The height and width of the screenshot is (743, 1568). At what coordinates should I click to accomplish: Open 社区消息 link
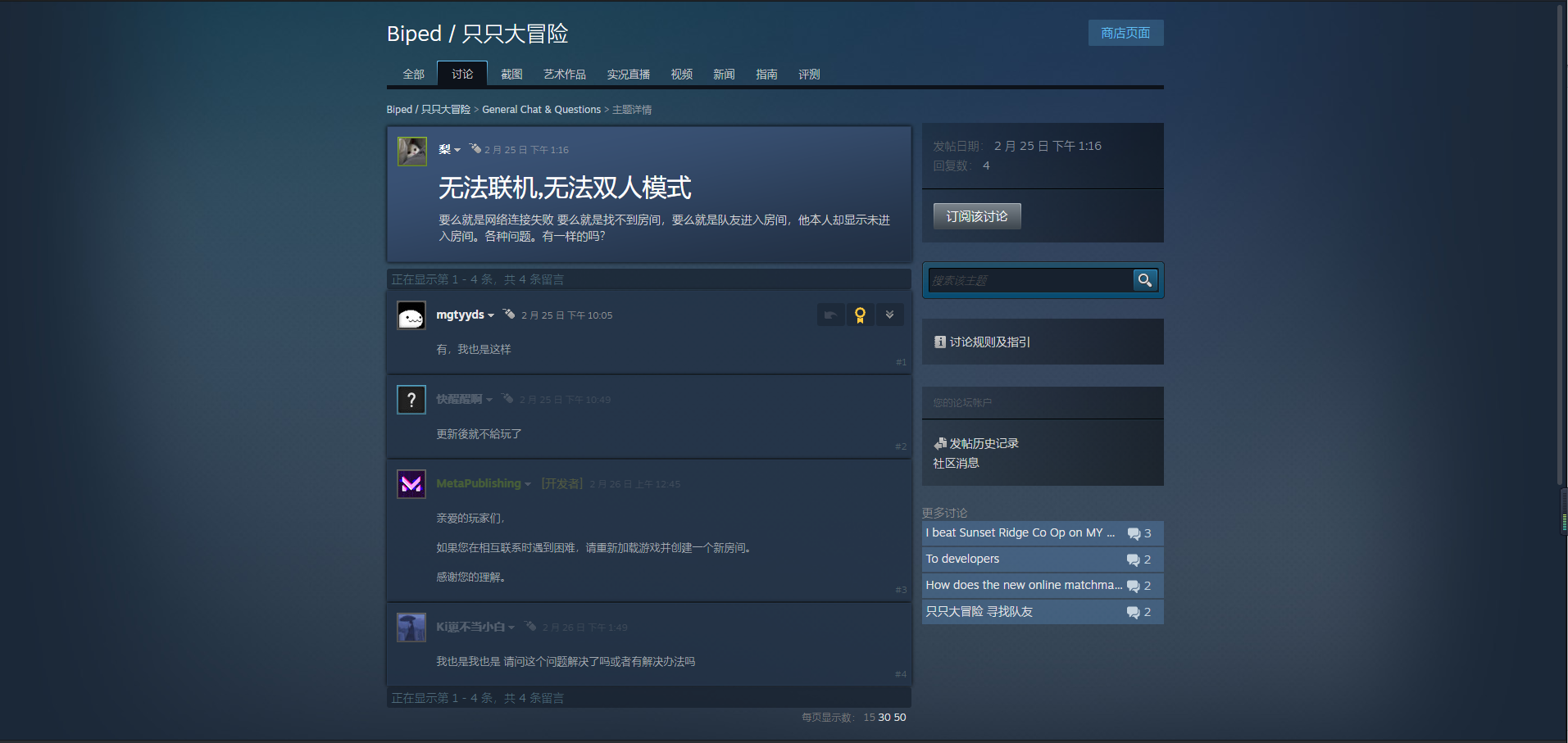tap(956, 463)
